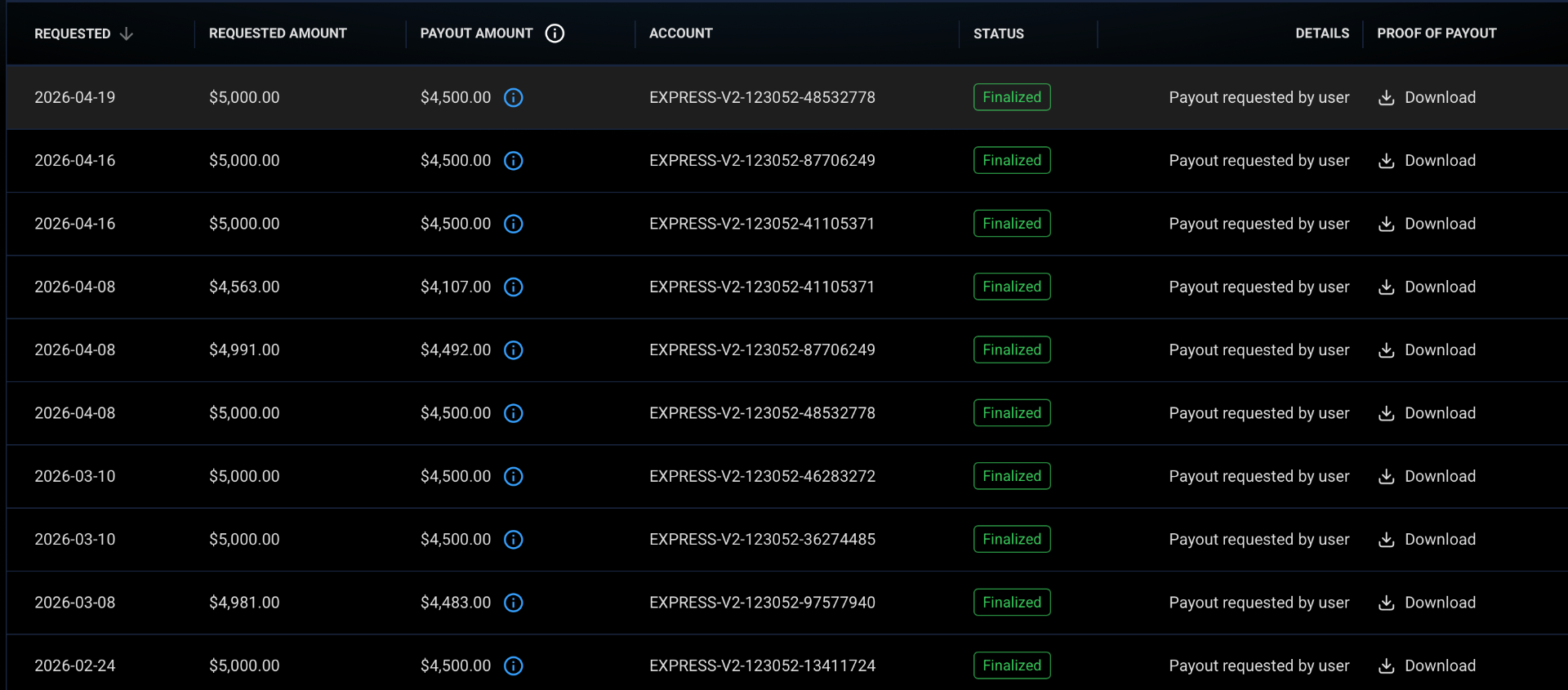Click 'Payout requested by user' in 2026-04-19 row
Viewport: 1568px width, 690px height.
[1258, 97]
